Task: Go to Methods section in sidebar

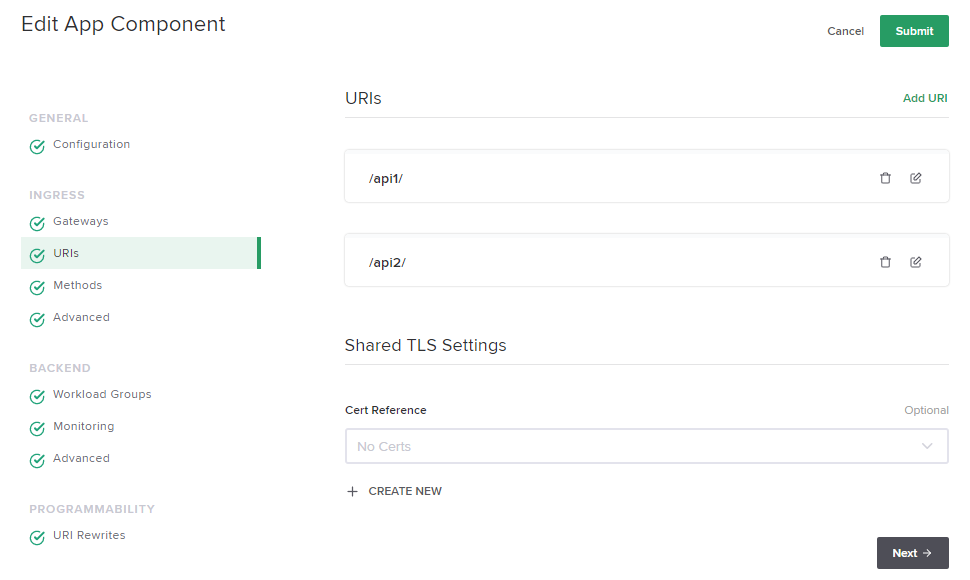Action: (78, 285)
